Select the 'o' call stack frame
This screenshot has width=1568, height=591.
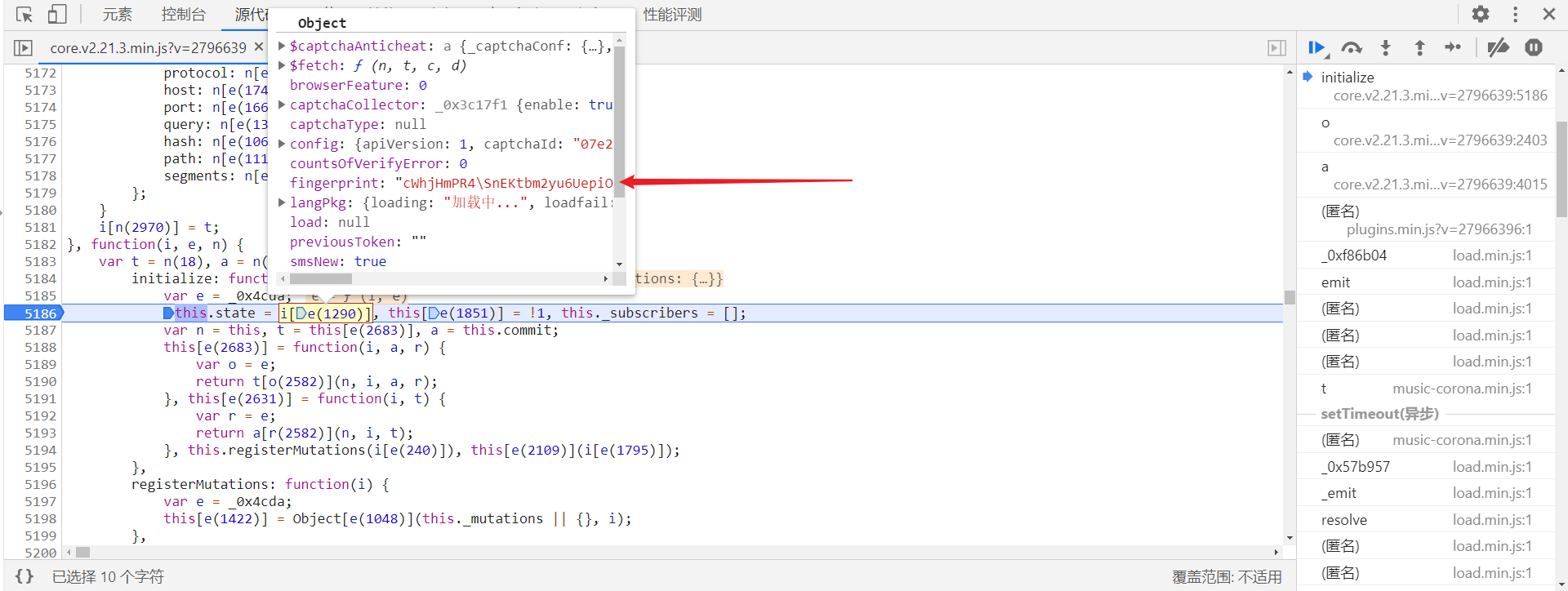click(1325, 122)
